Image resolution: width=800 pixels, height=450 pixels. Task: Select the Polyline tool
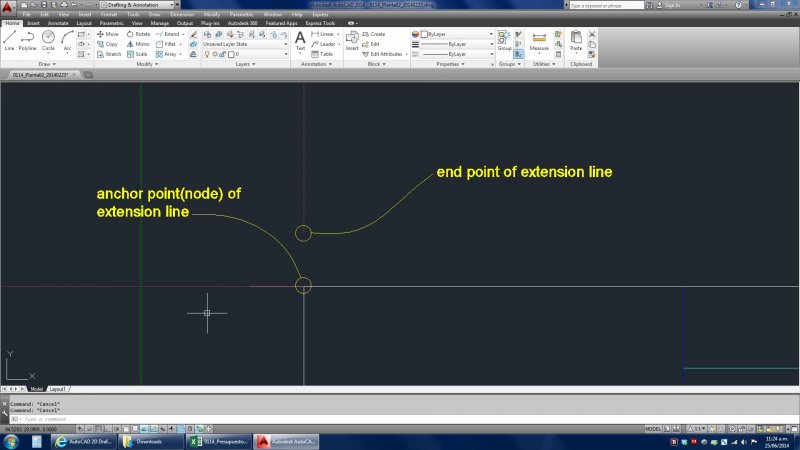pyautogui.click(x=28, y=40)
